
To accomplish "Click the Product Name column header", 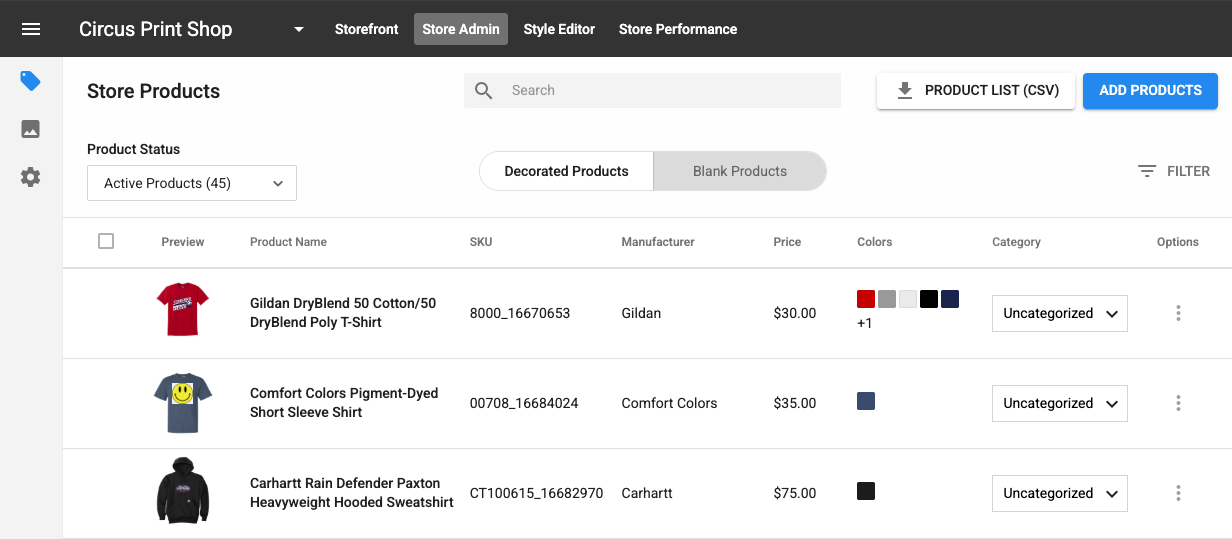I will point(288,242).
